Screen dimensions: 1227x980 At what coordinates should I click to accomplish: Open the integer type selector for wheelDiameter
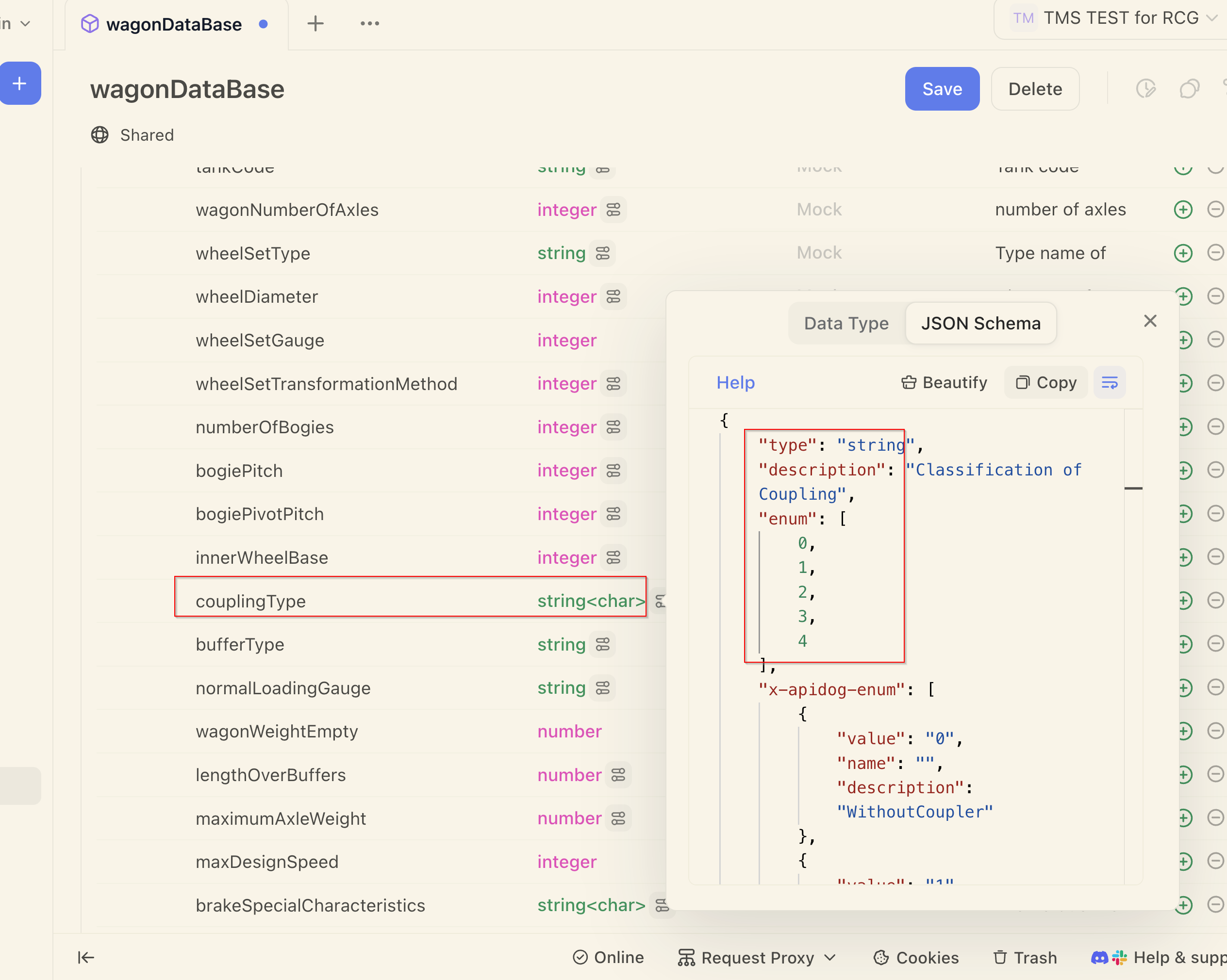(x=566, y=296)
